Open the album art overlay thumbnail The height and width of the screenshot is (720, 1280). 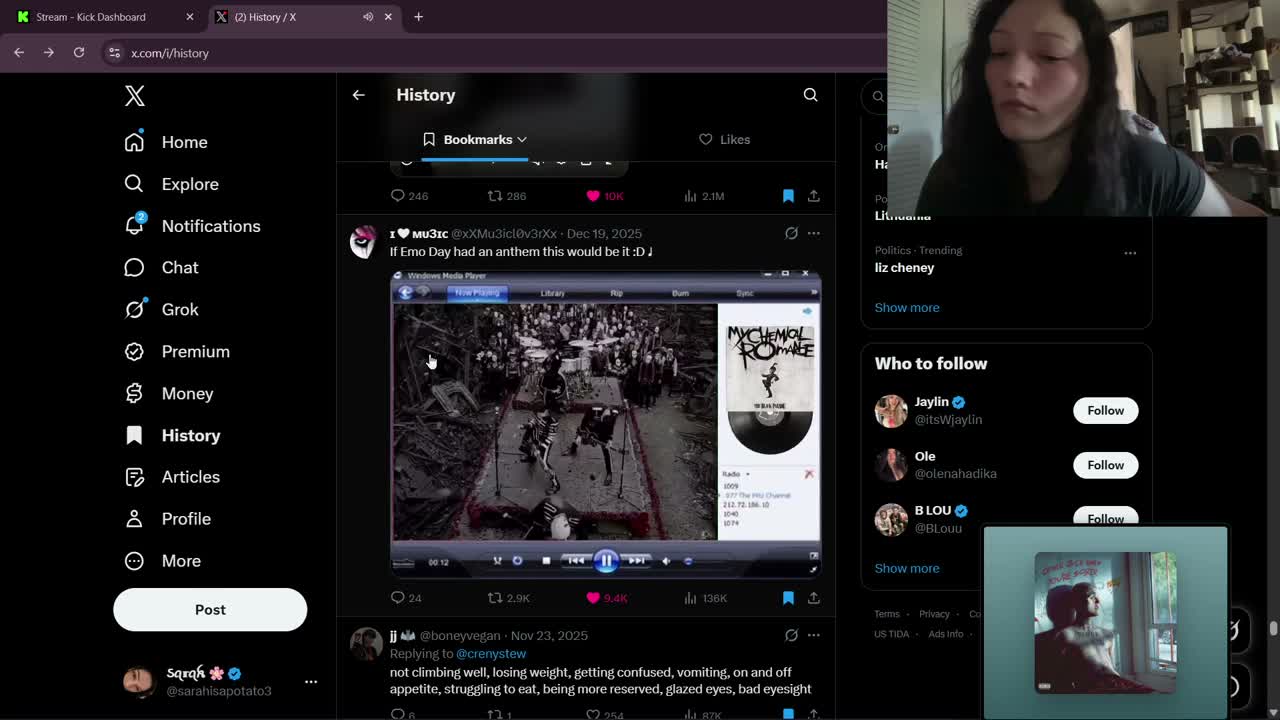(x=1105, y=622)
